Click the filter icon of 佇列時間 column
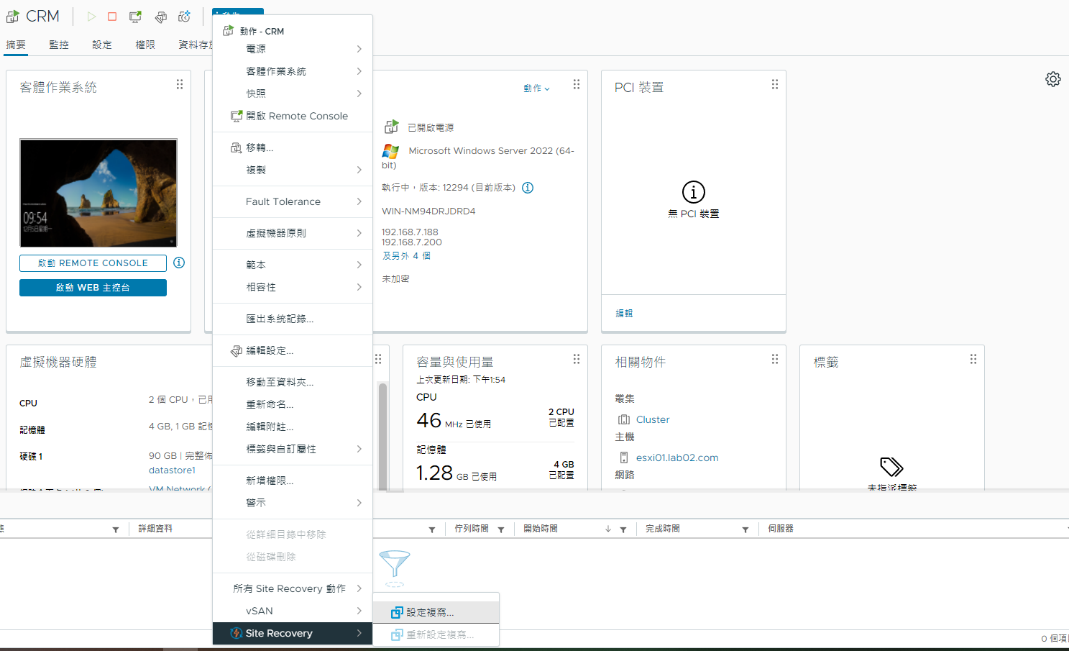 pyautogui.click(x=501, y=530)
